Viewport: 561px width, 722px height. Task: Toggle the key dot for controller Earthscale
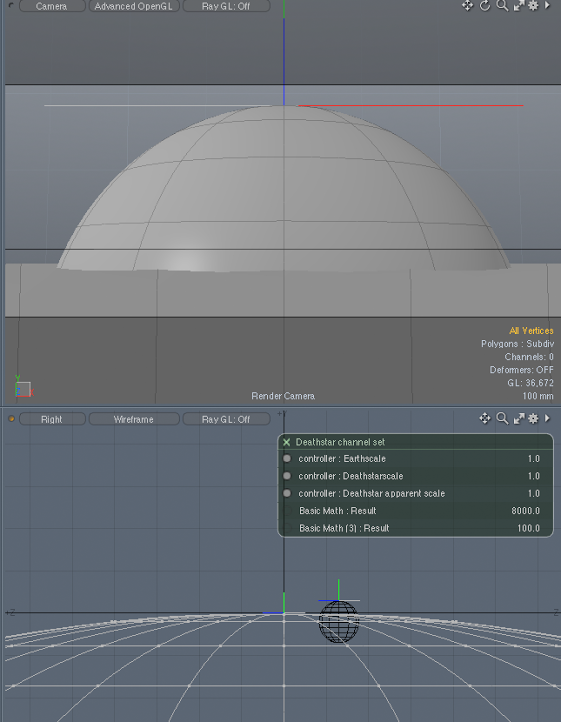pos(287,459)
